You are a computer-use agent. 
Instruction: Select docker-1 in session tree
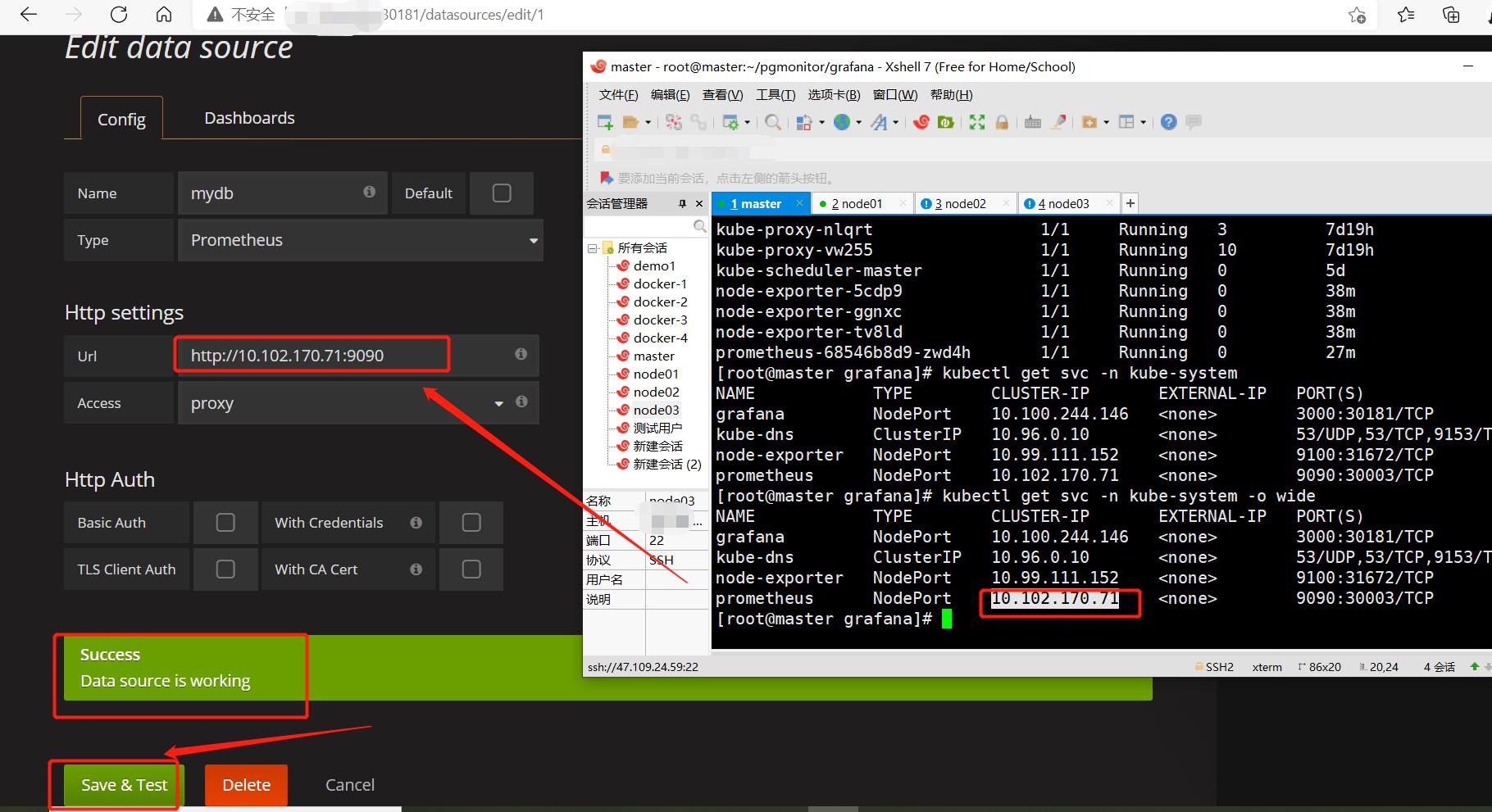(660, 284)
